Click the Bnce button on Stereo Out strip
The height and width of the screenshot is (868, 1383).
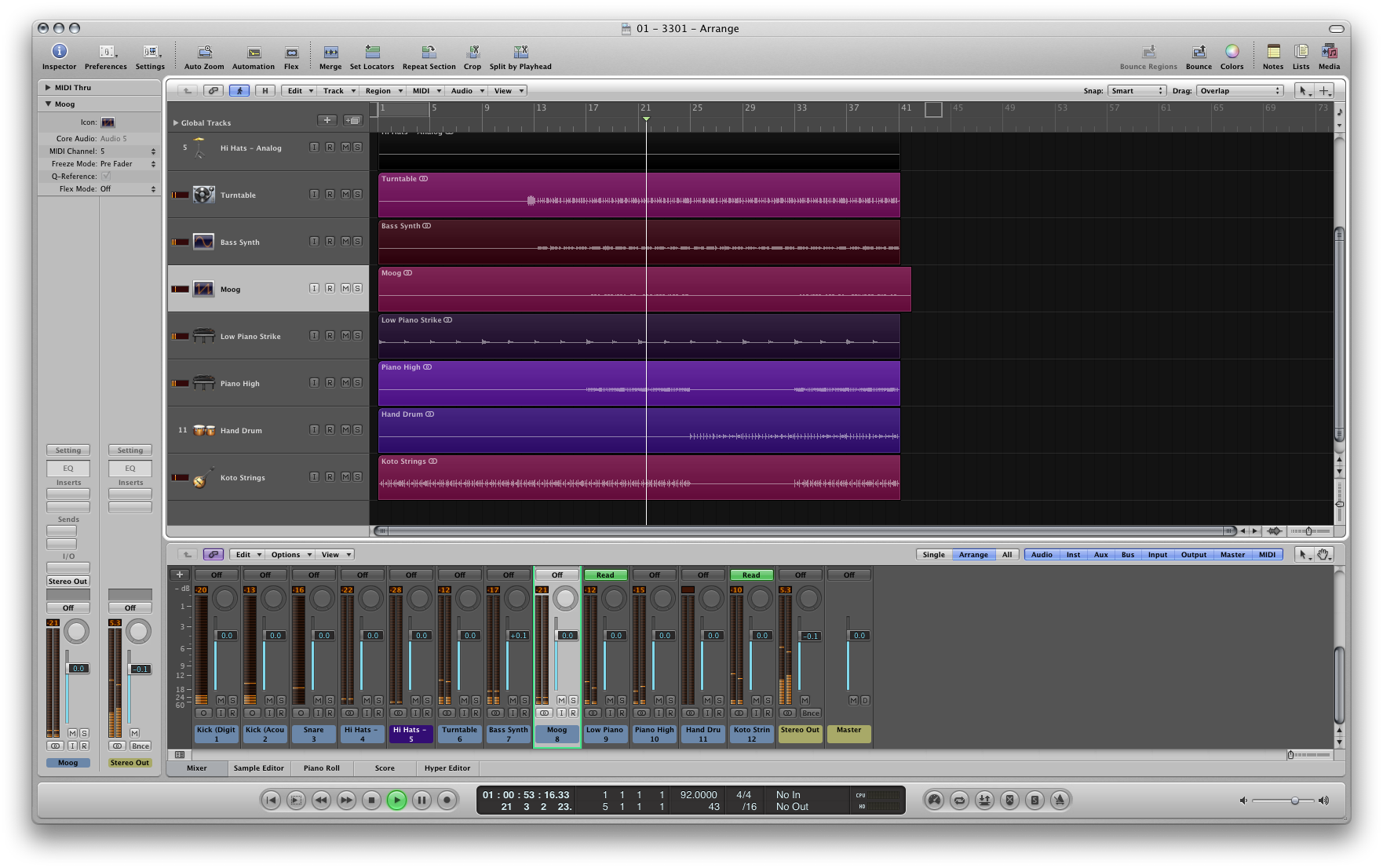click(811, 713)
